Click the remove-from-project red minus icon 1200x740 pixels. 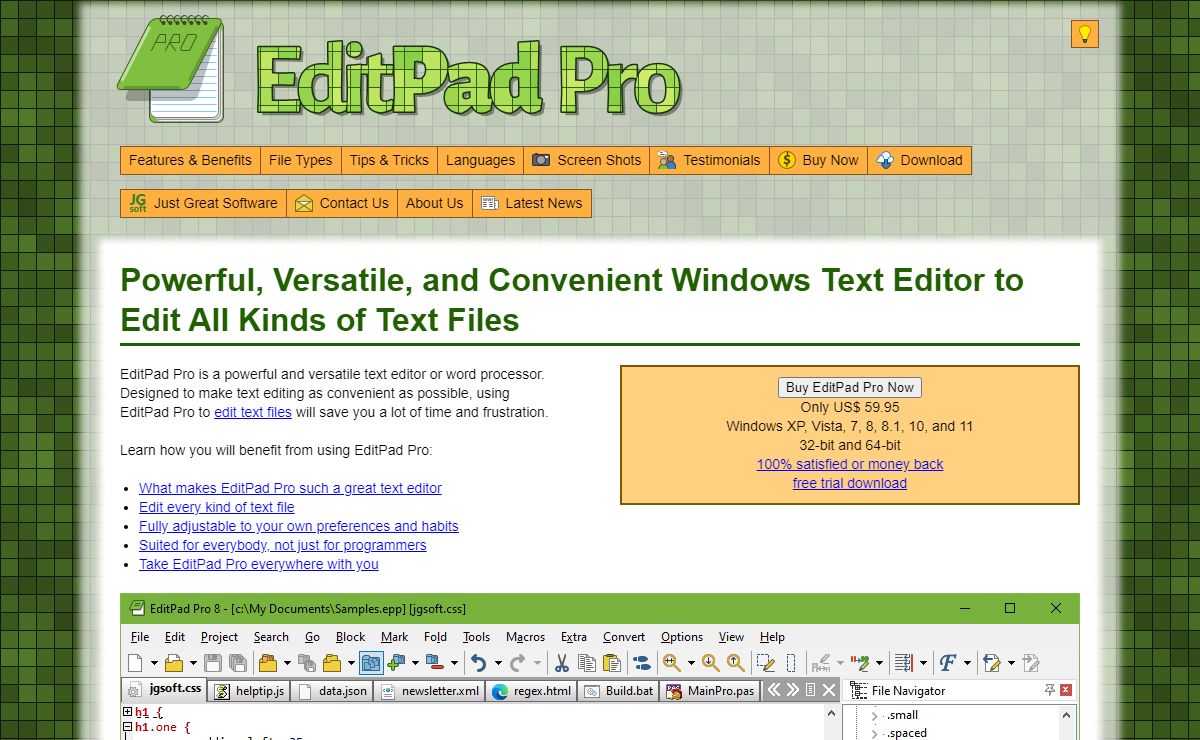coord(434,662)
